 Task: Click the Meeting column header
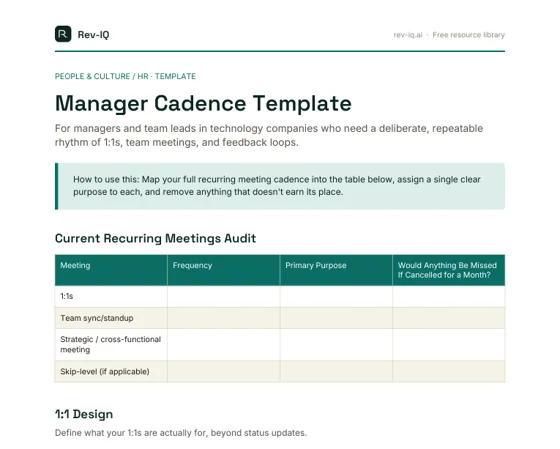pyautogui.click(x=111, y=270)
